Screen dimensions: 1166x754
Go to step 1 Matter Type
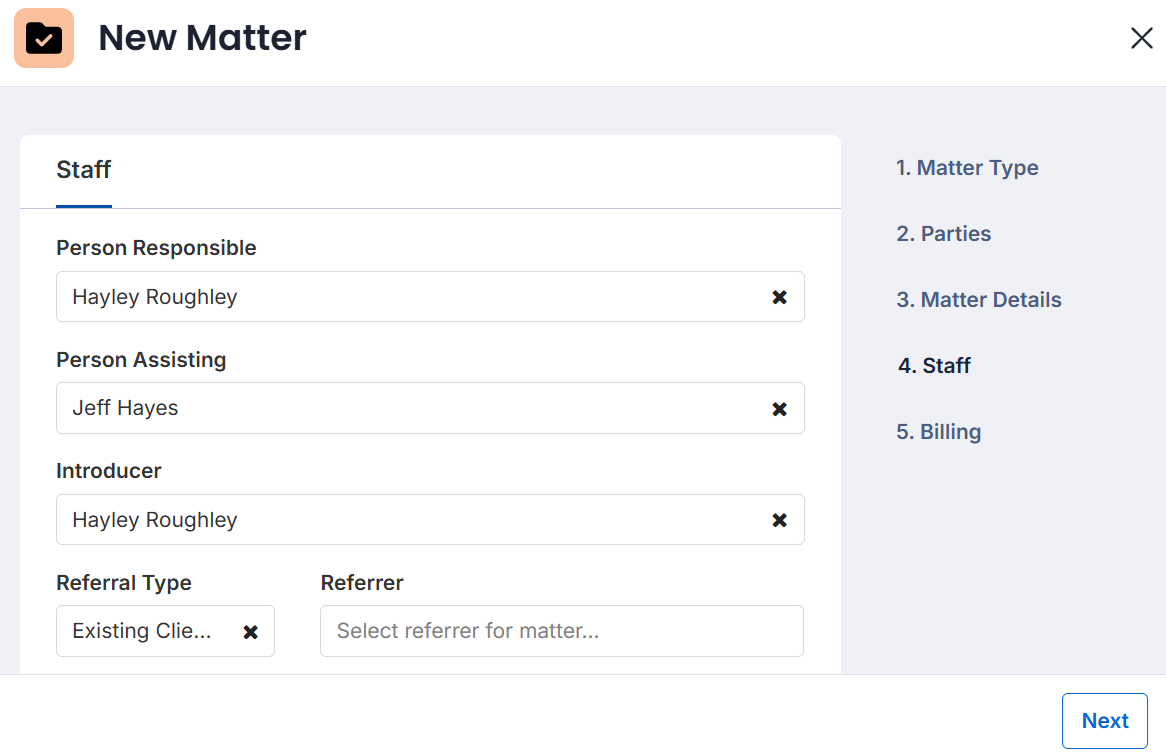coord(967,168)
